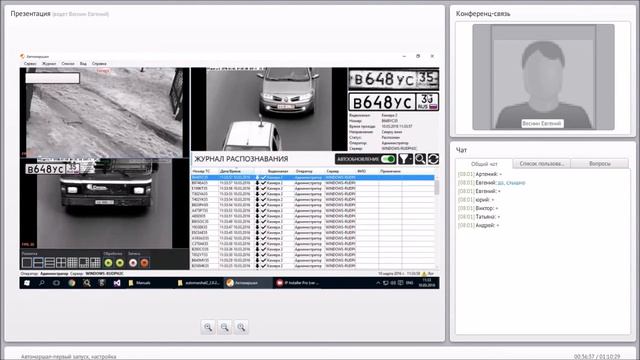This screenshot has height=360, width=640.
Task: Open the Журнал menu
Action: 49,64
